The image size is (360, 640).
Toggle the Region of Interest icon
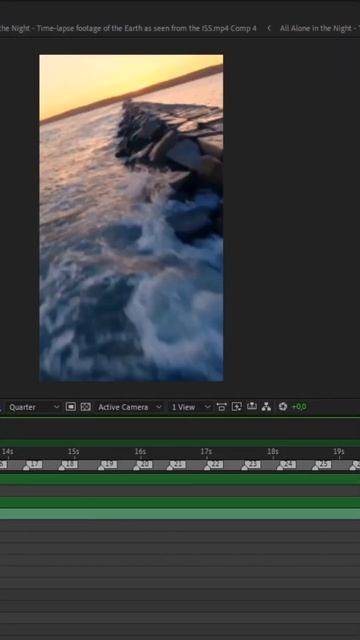tap(71, 407)
